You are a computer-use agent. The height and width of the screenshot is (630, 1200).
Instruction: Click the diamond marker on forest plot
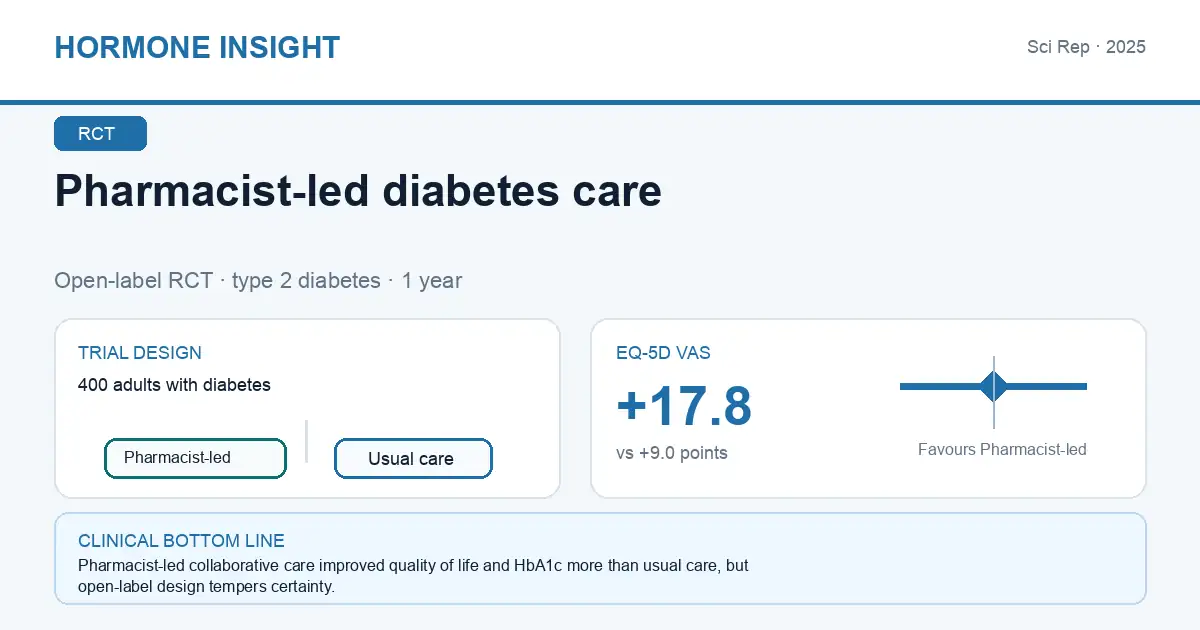(994, 386)
